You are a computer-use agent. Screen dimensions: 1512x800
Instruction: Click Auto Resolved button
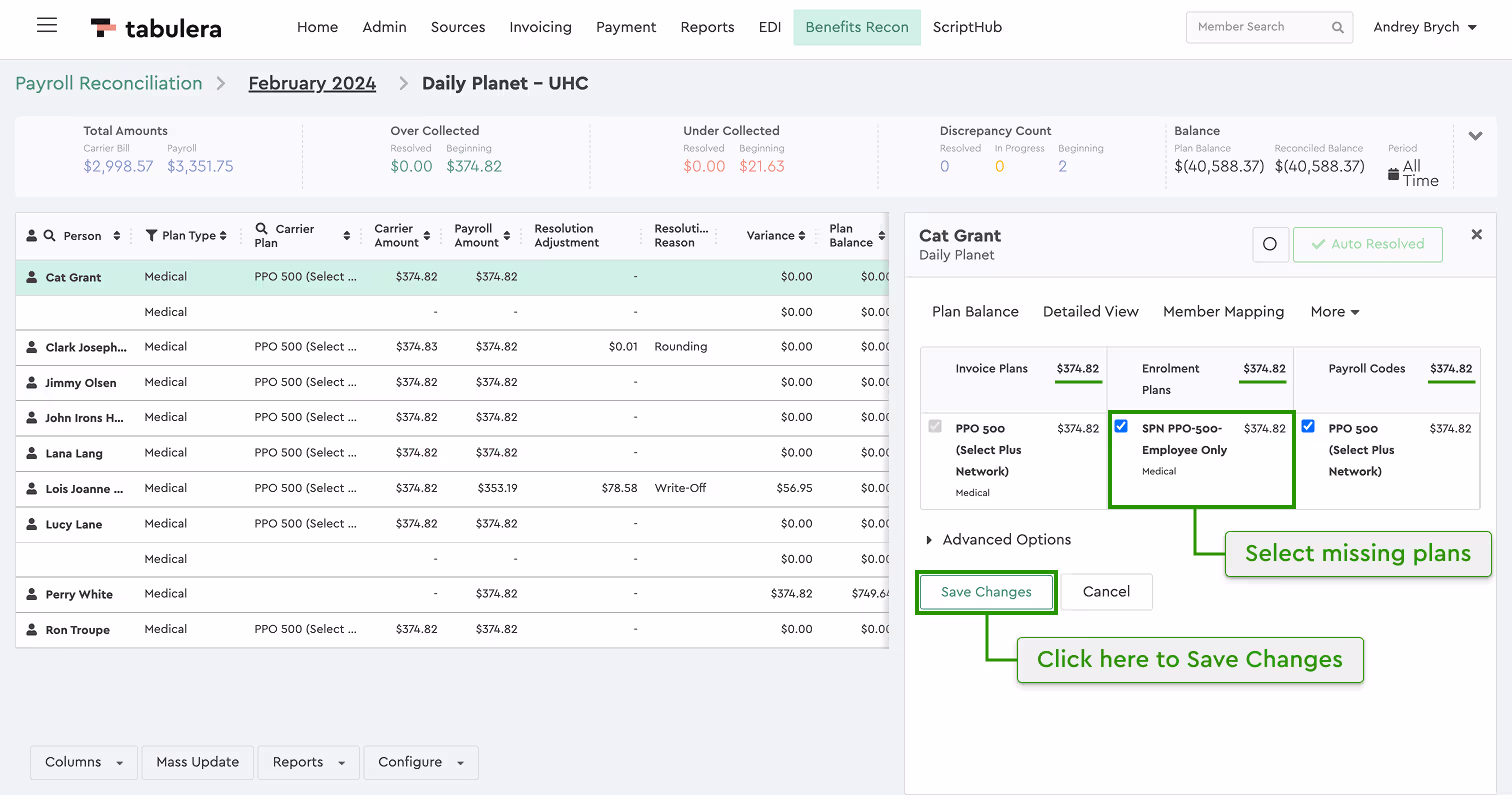click(x=1367, y=244)
